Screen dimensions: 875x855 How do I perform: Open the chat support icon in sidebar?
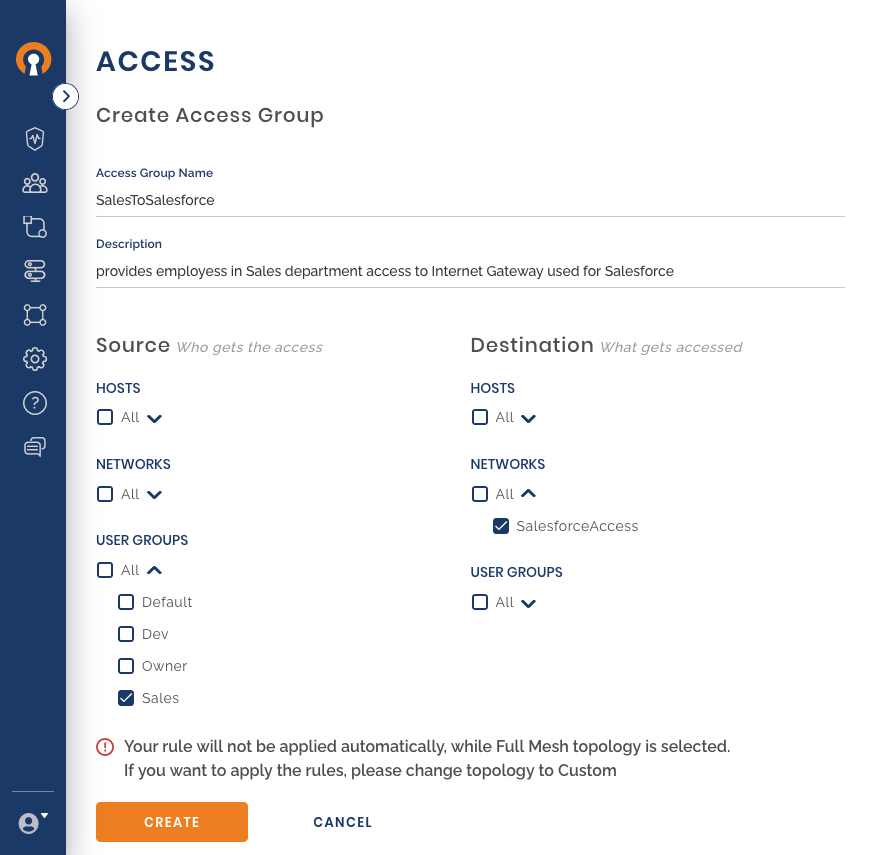[x=35, y=446]
